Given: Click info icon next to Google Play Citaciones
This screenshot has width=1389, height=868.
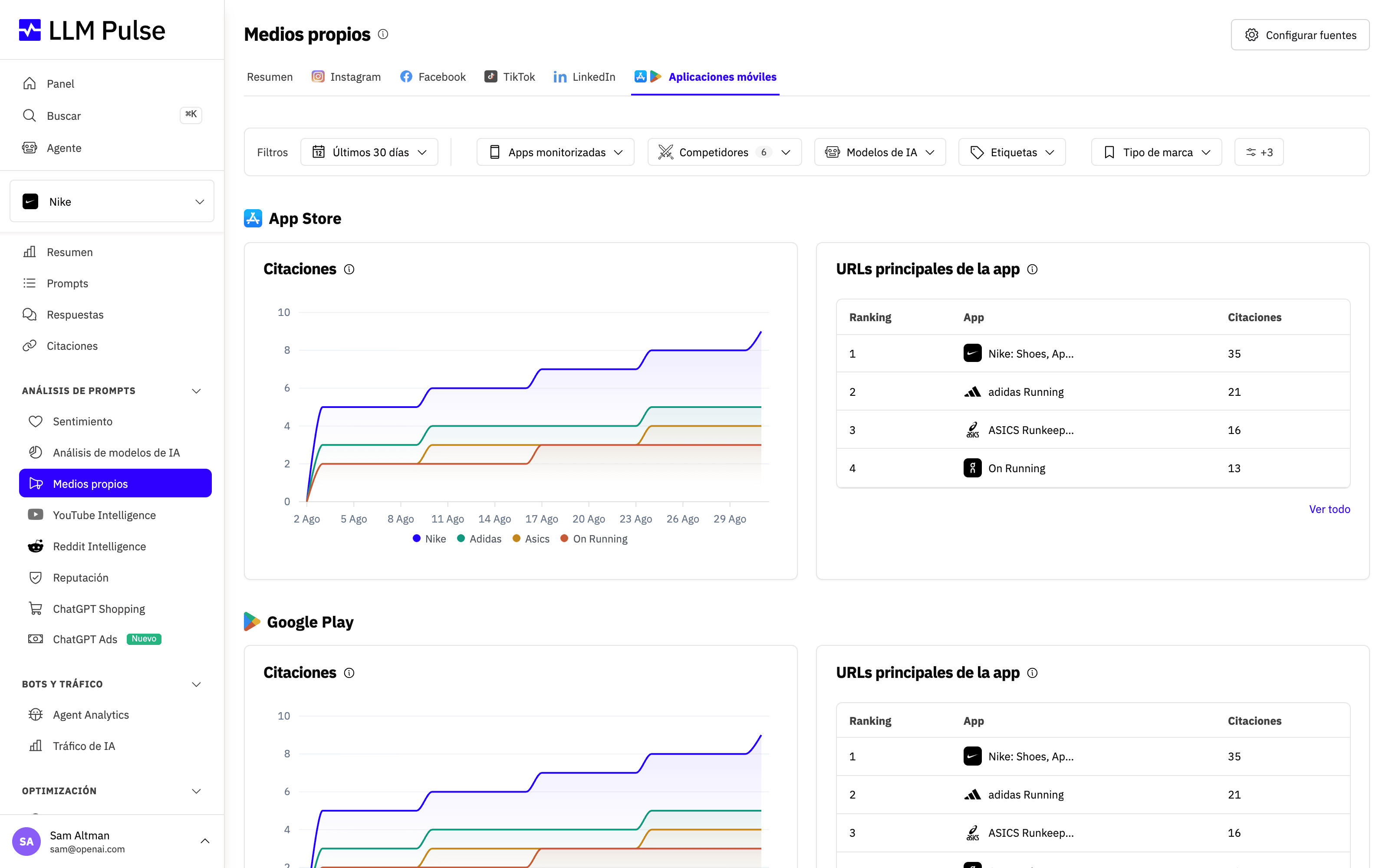Looking at the screenshot, I should 349,673.
